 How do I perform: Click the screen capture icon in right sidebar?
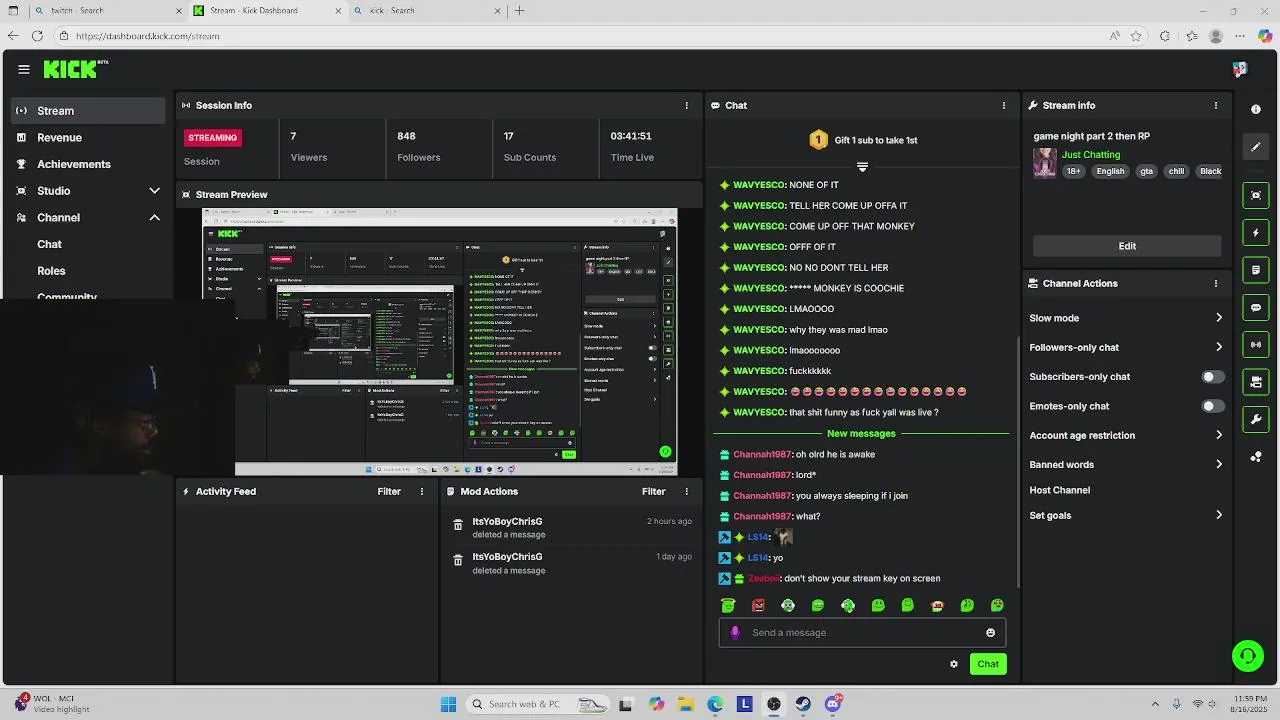point(1256,195)
